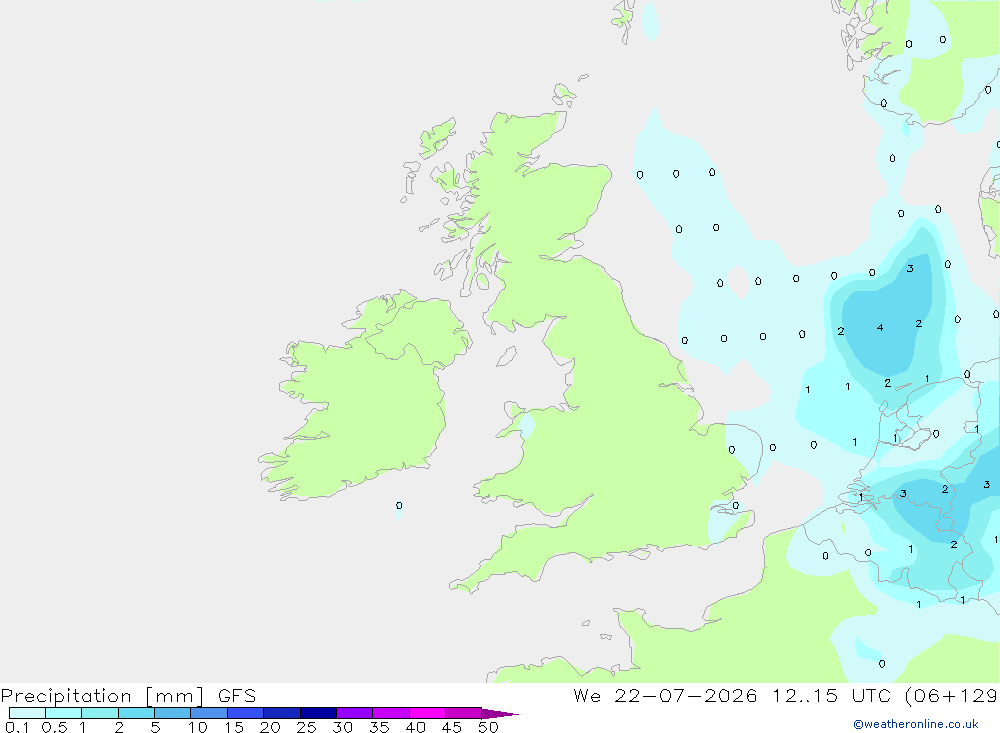
Task: Click the 'Precipitation [mm]' title label
Action: (x=102, y=696)
